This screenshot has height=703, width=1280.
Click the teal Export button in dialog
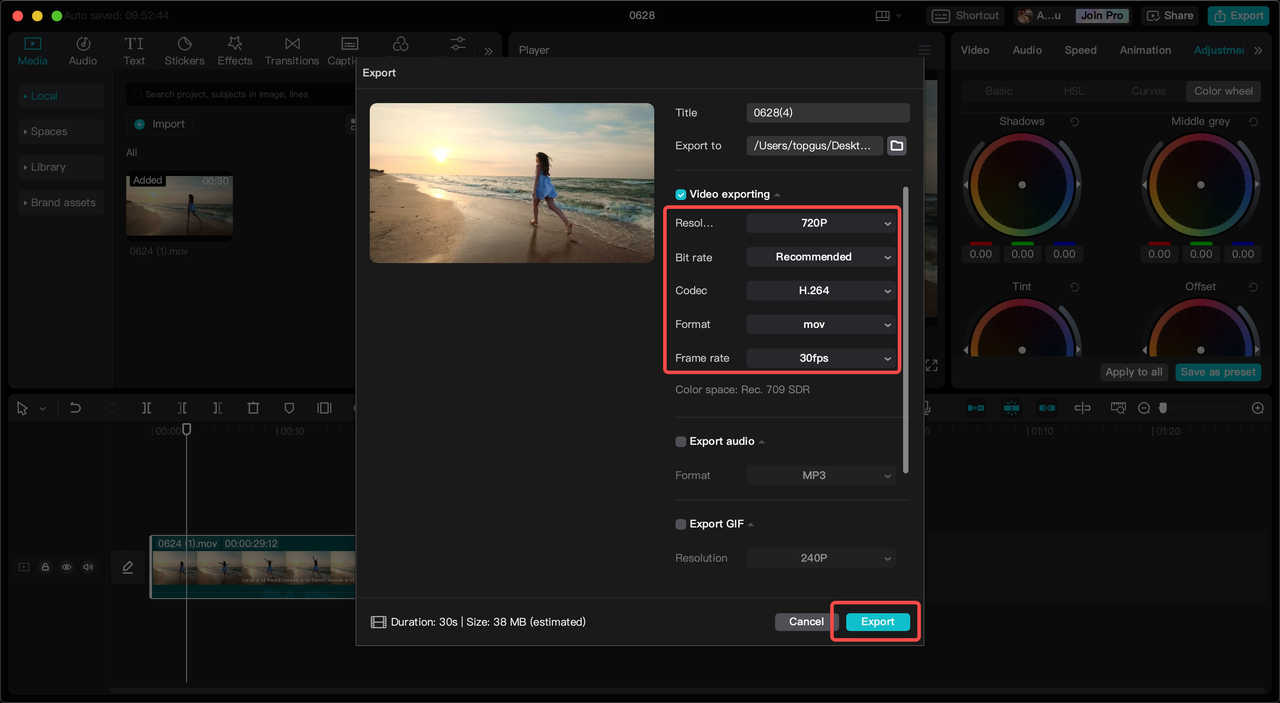pos(878,622)
